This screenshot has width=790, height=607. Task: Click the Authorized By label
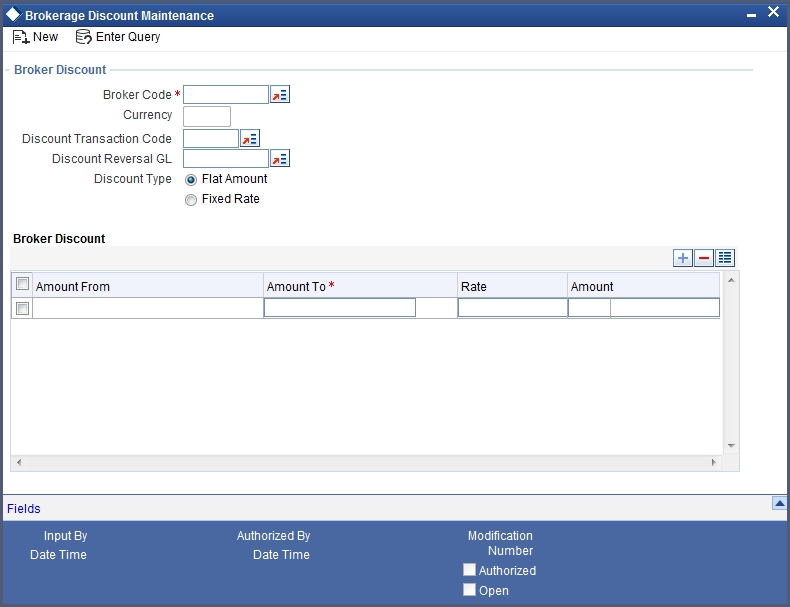tap(274, 535)
